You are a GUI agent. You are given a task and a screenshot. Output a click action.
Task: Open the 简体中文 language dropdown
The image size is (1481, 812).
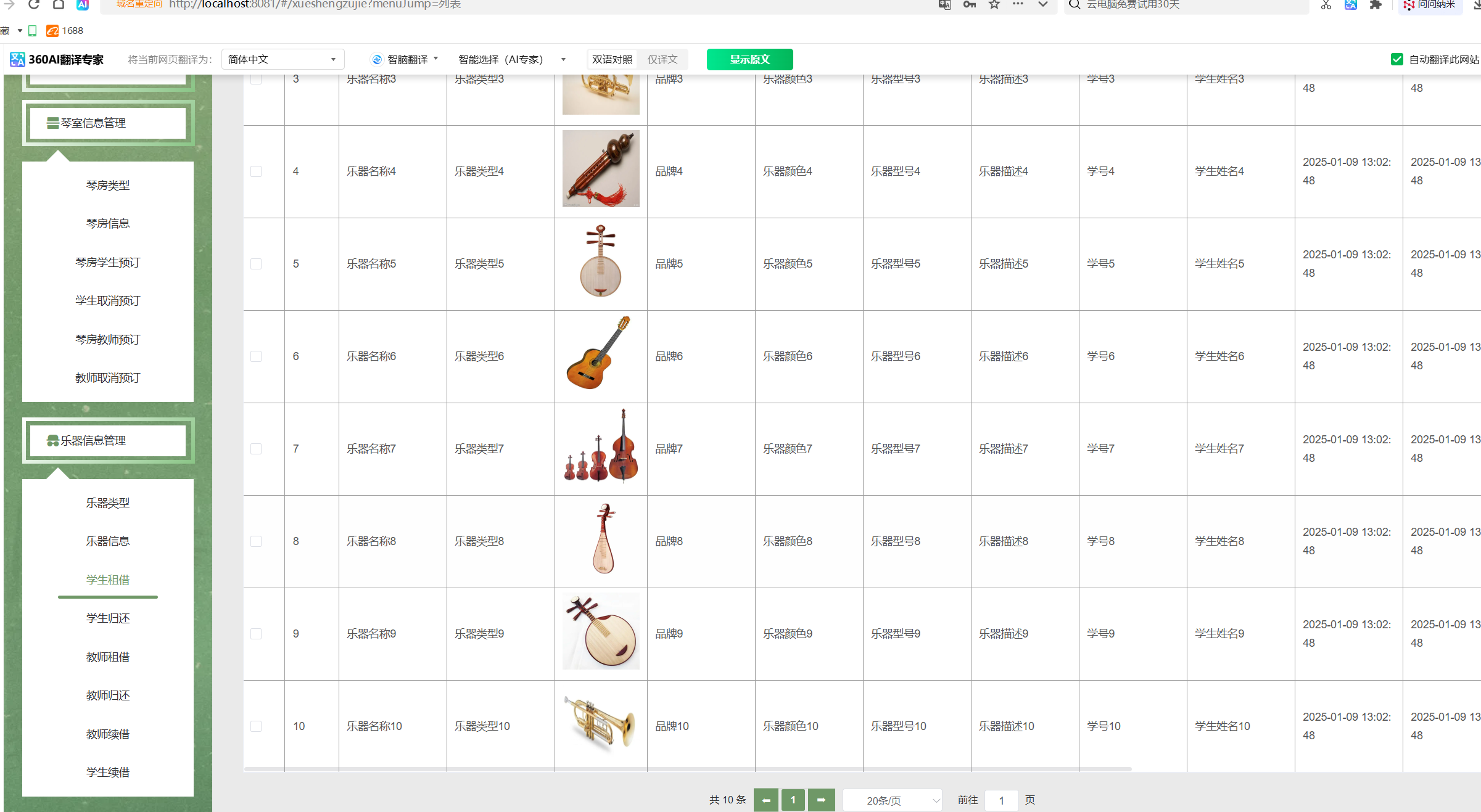pos(282,59)
